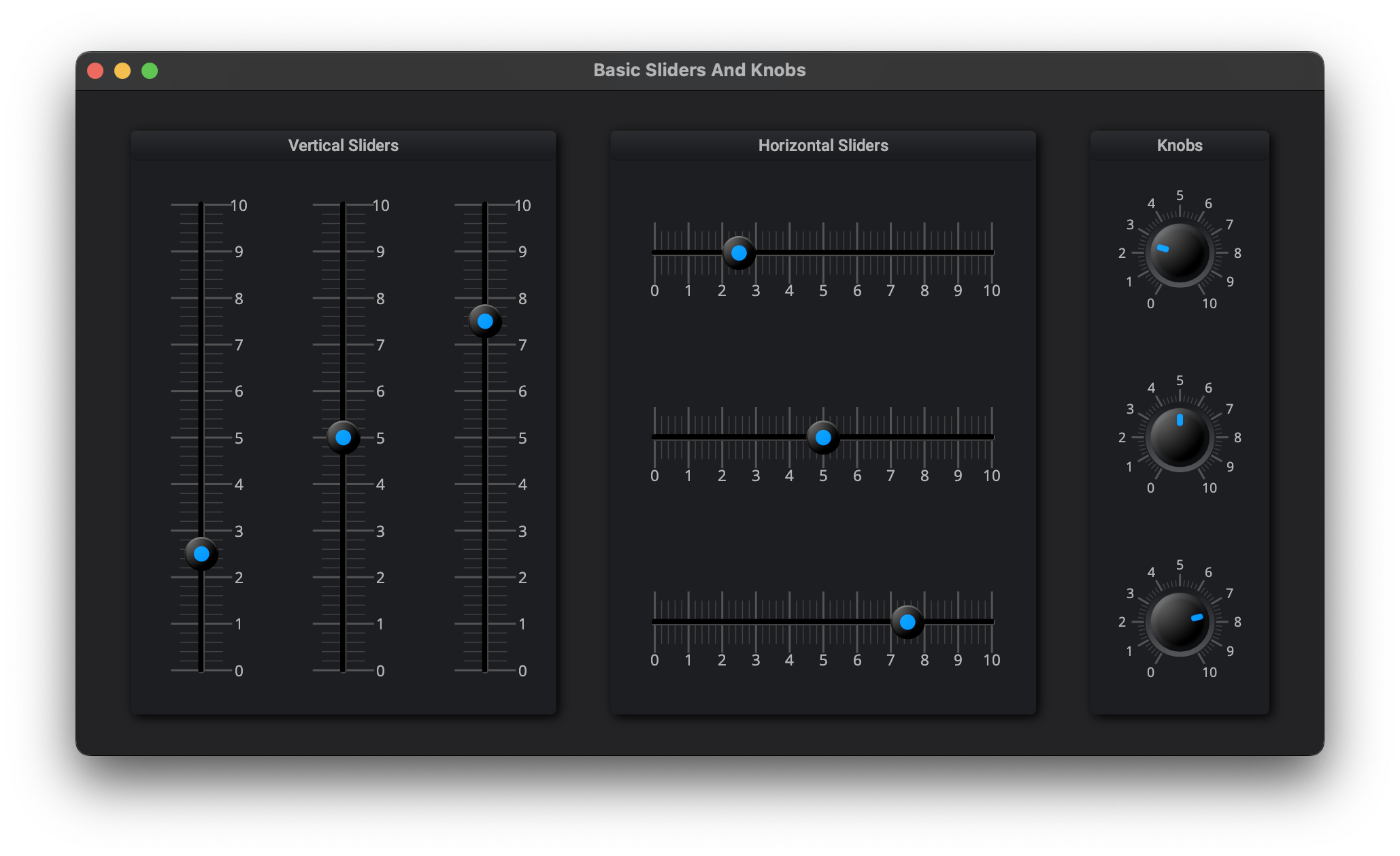The image size is (1400, 856).
Task: Click the "Basic Sliders And Knobs" window title
Action: point(699,70)
